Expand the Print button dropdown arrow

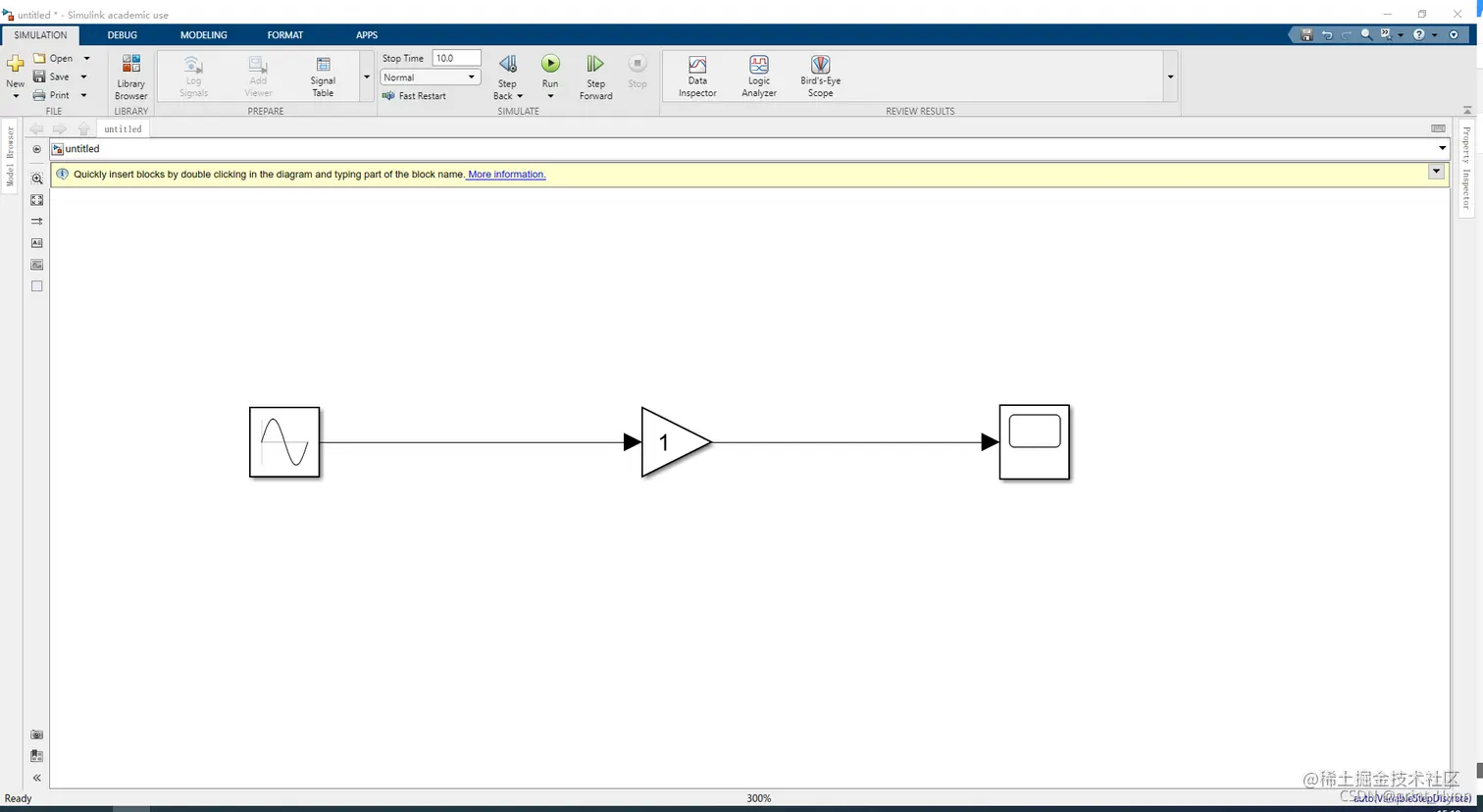click(x=83, y=96)
